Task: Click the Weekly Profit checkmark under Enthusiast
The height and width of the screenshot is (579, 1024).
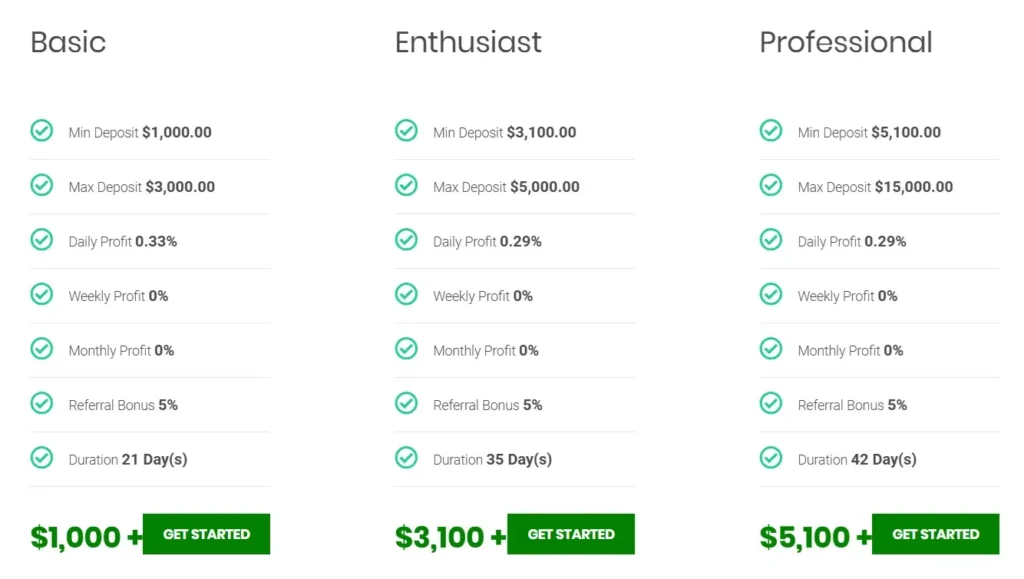Action: (406, 295)
